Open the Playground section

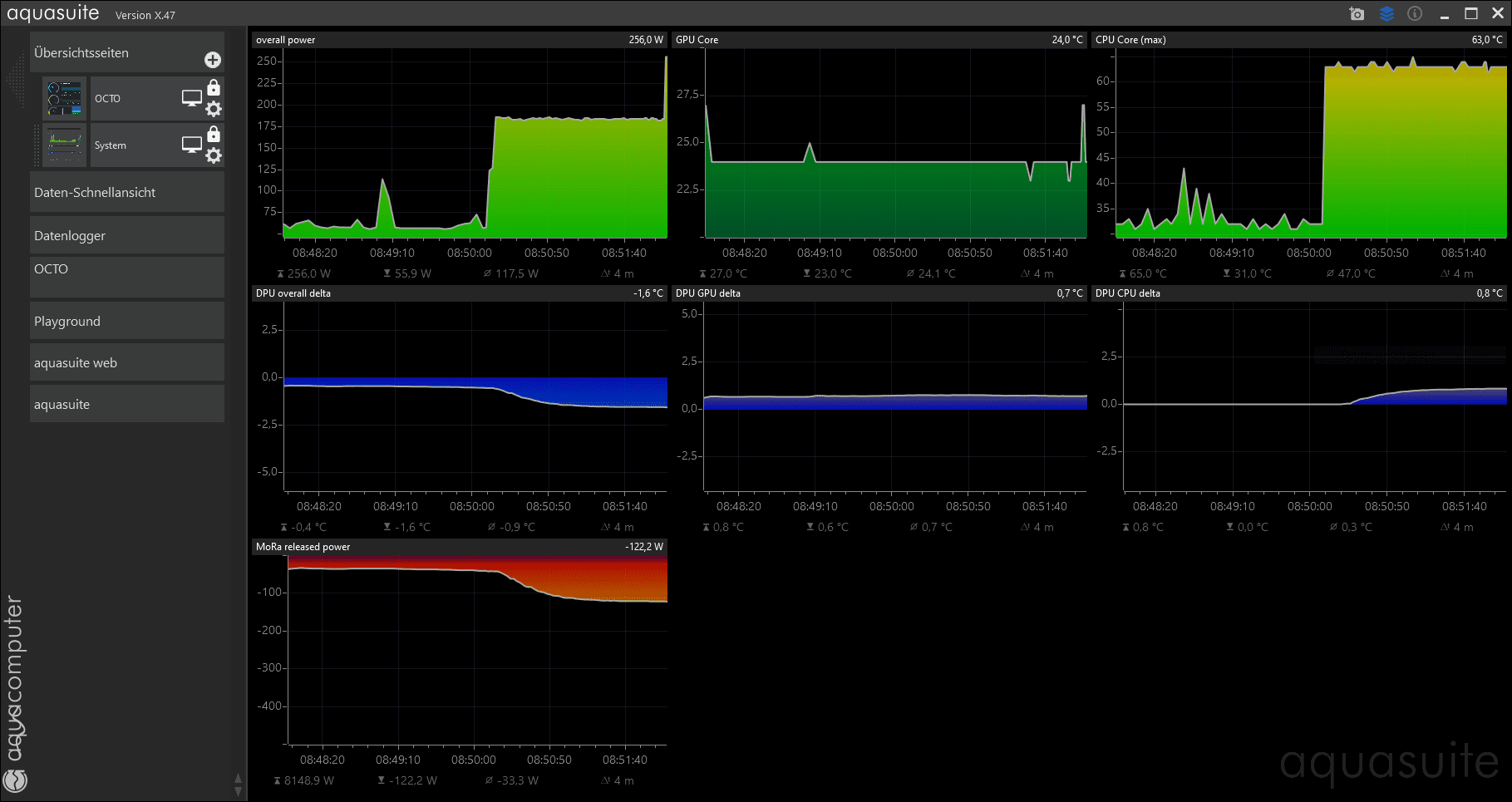pos(127,321)
